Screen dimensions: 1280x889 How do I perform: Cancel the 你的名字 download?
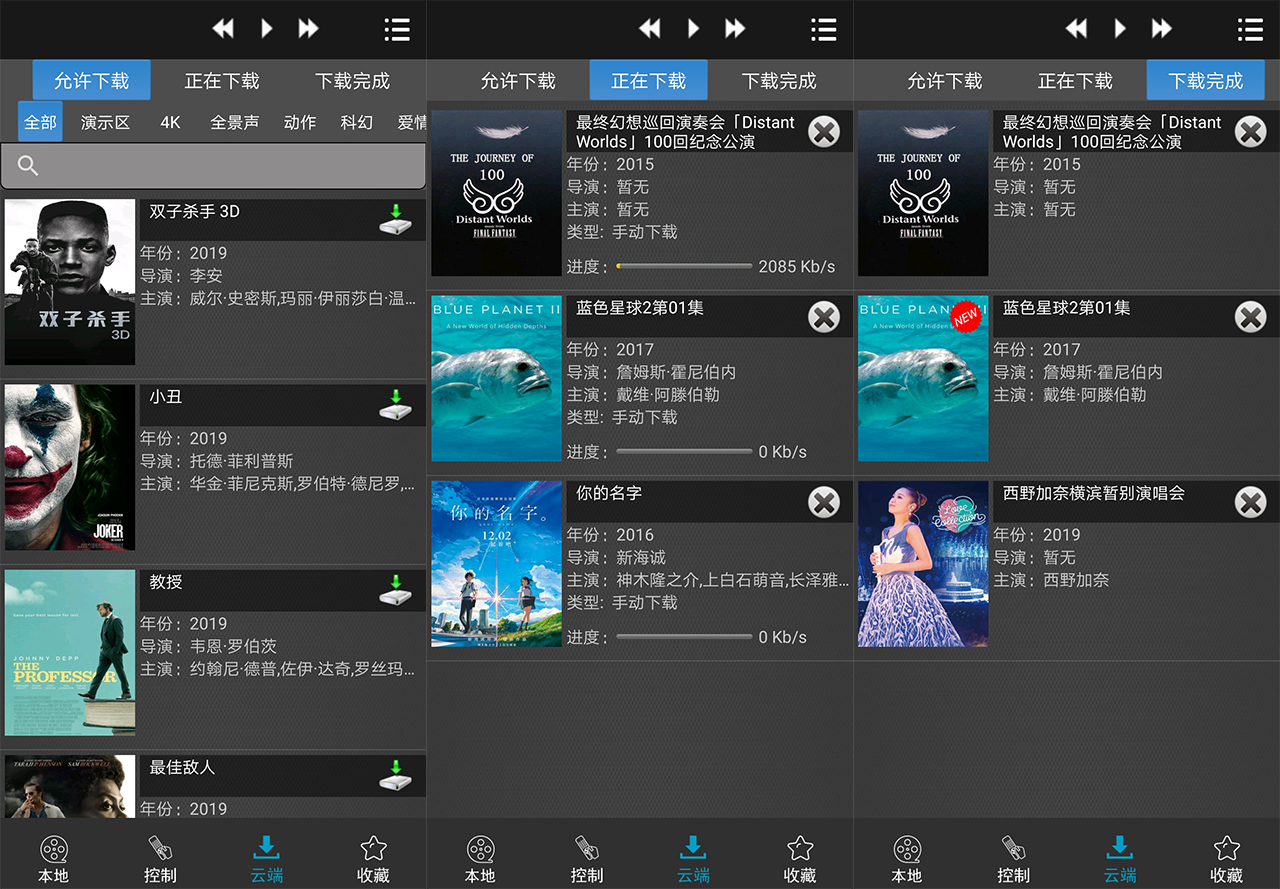(x=823, y=502)
